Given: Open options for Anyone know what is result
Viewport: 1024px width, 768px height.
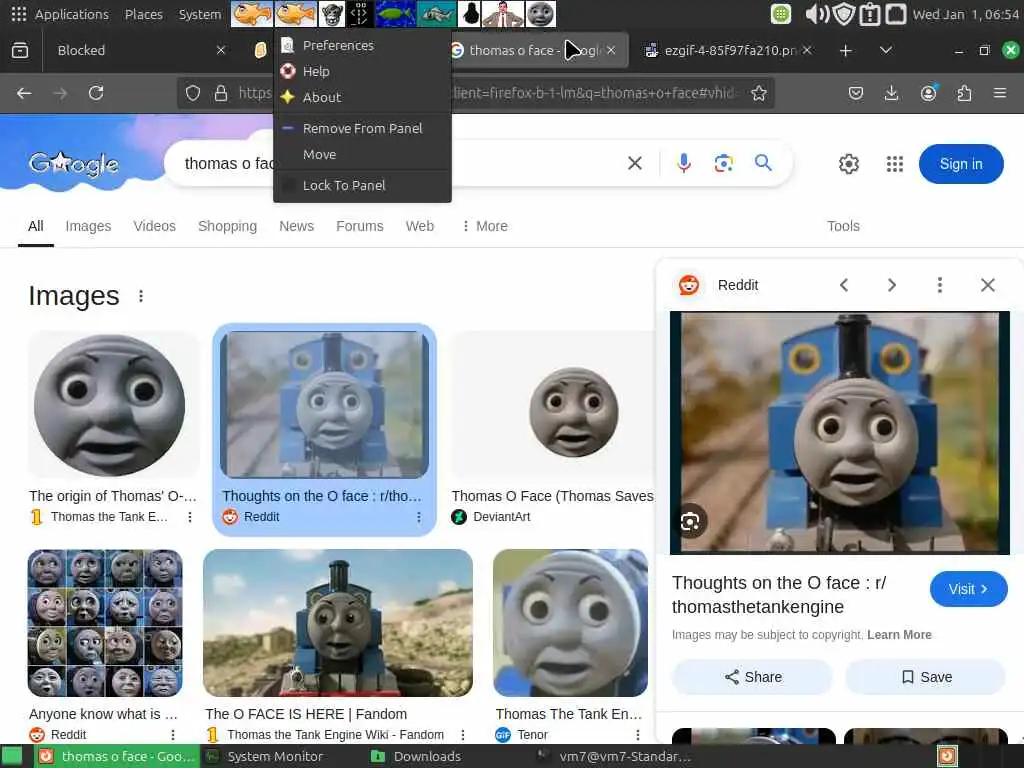Looking at the screenshot, I should point(172,735).
